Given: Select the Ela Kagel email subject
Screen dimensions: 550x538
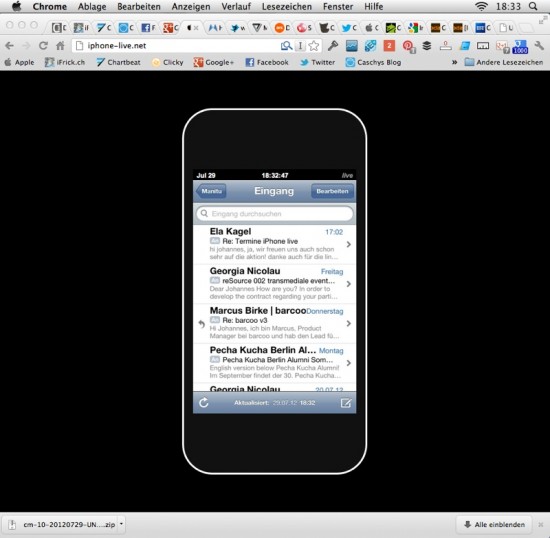Looking at the screenshot, I should 260,241.
